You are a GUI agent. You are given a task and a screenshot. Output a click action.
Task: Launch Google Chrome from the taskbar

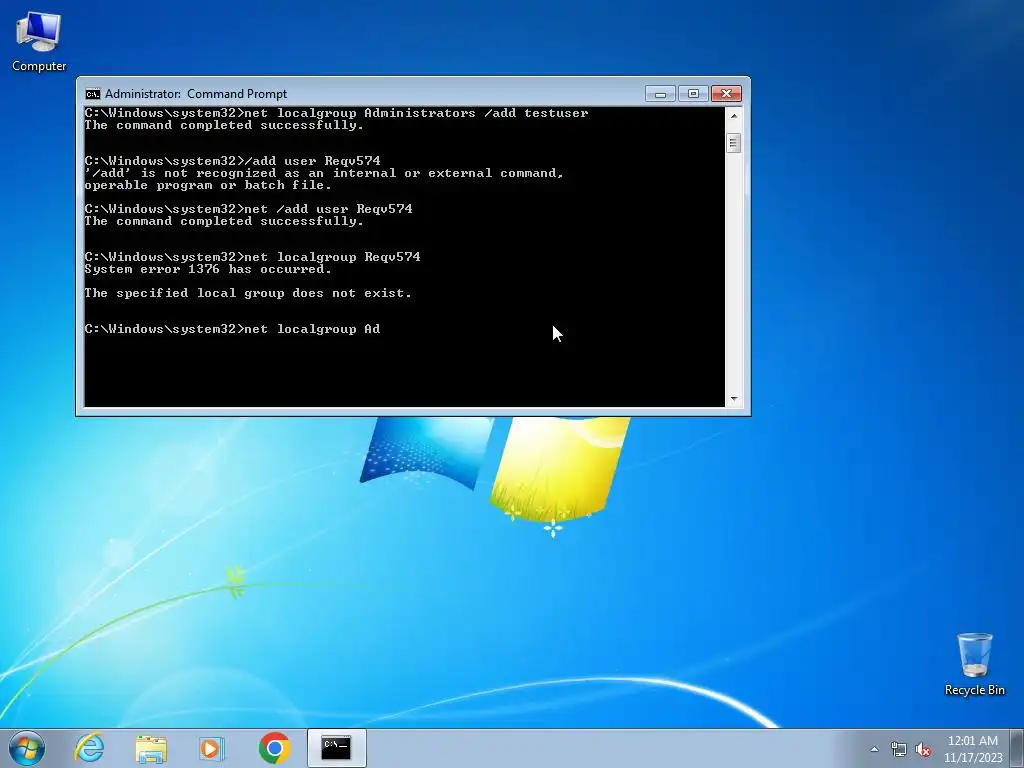pyautogui.click(x=274, y=748)
